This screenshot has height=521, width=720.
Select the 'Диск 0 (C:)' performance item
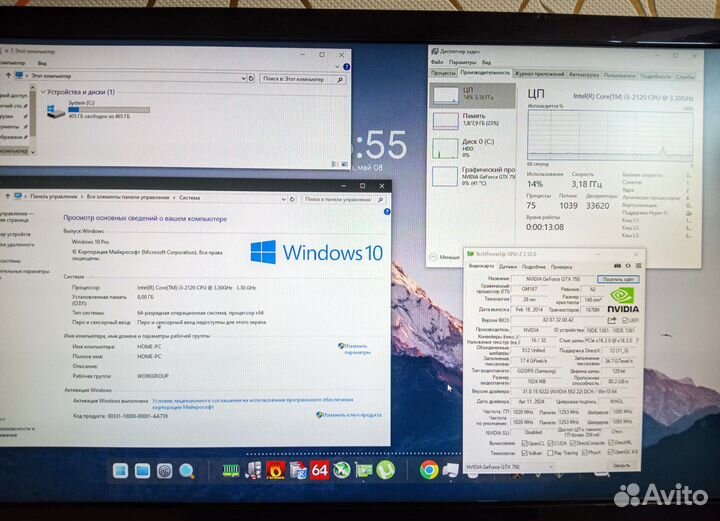tap(473, 148)
